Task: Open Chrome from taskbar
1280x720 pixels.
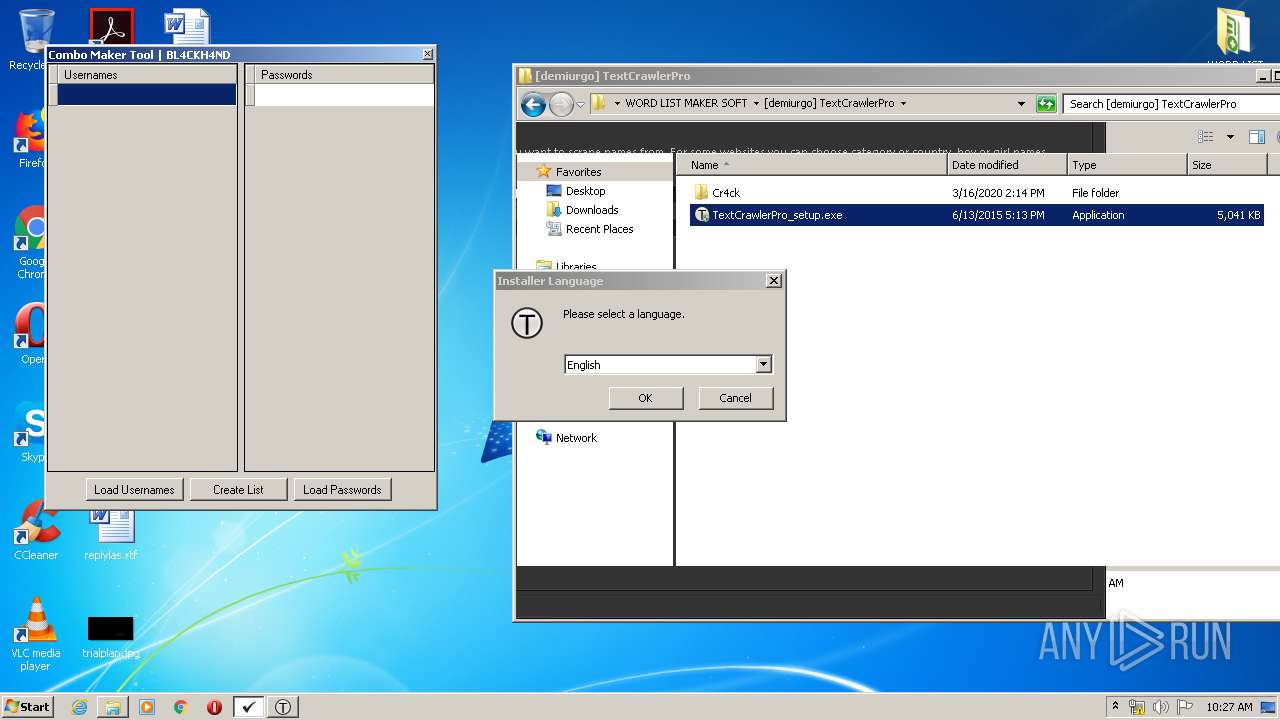Action: tap(180, 707)
